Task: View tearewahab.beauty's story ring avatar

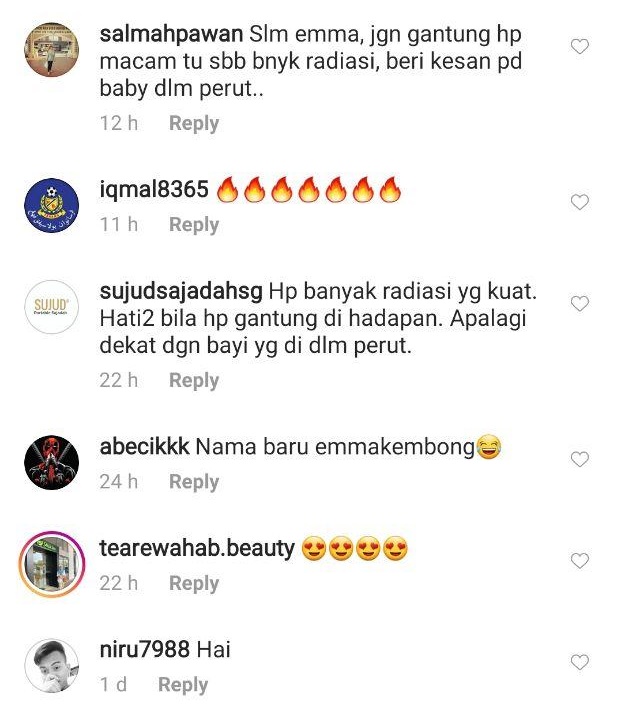Action: pos(52,564)
